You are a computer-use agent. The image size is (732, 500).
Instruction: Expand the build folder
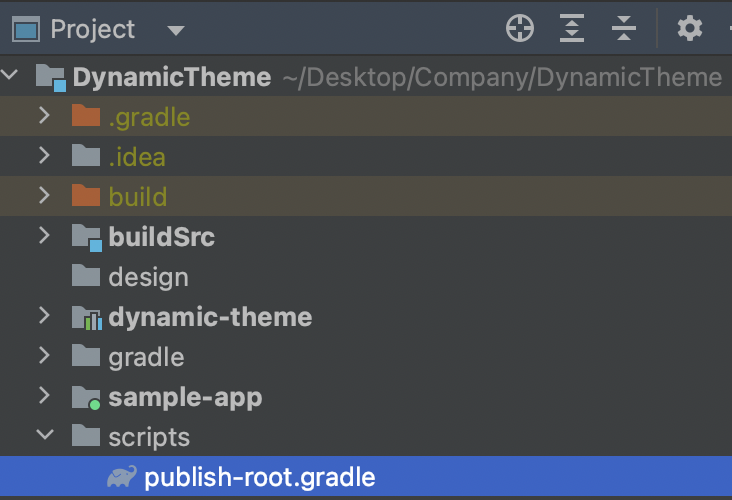pos(44,195)
